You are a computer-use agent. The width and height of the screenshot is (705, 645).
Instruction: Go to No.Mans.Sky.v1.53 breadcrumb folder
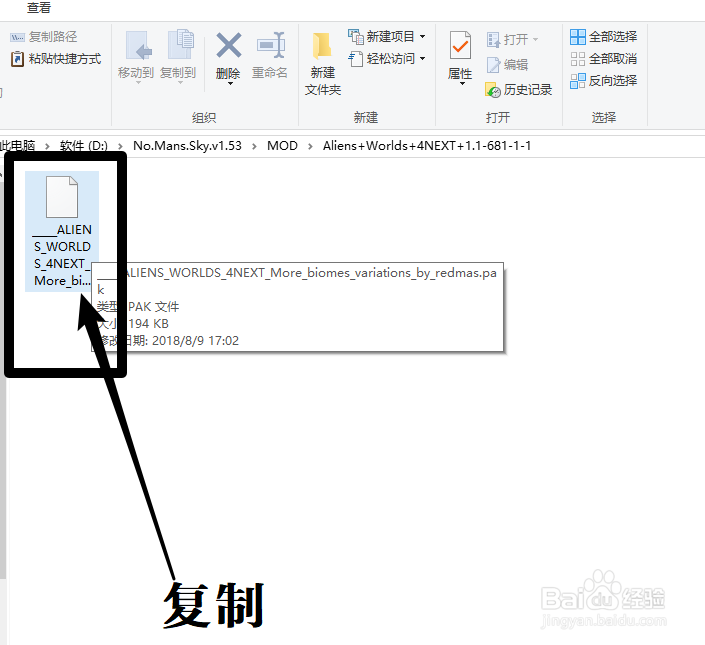187,146
